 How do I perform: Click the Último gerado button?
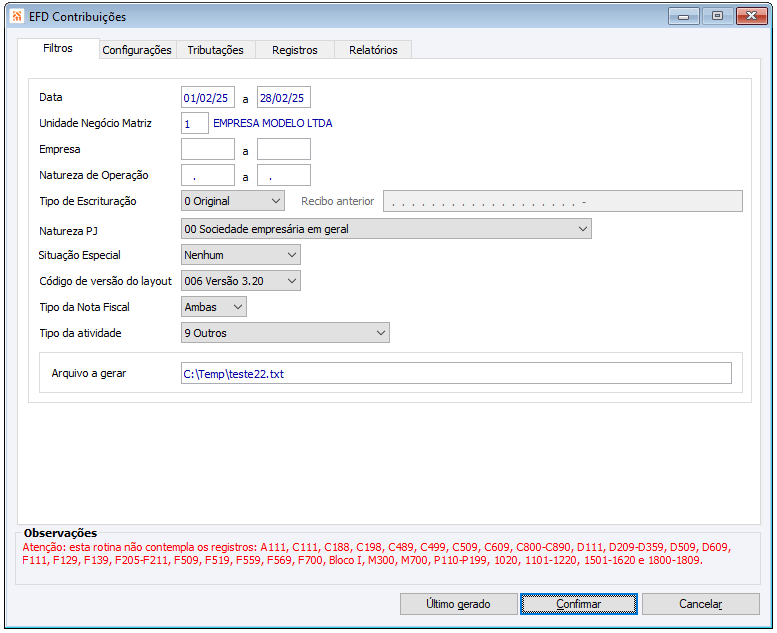click(458, 604)
